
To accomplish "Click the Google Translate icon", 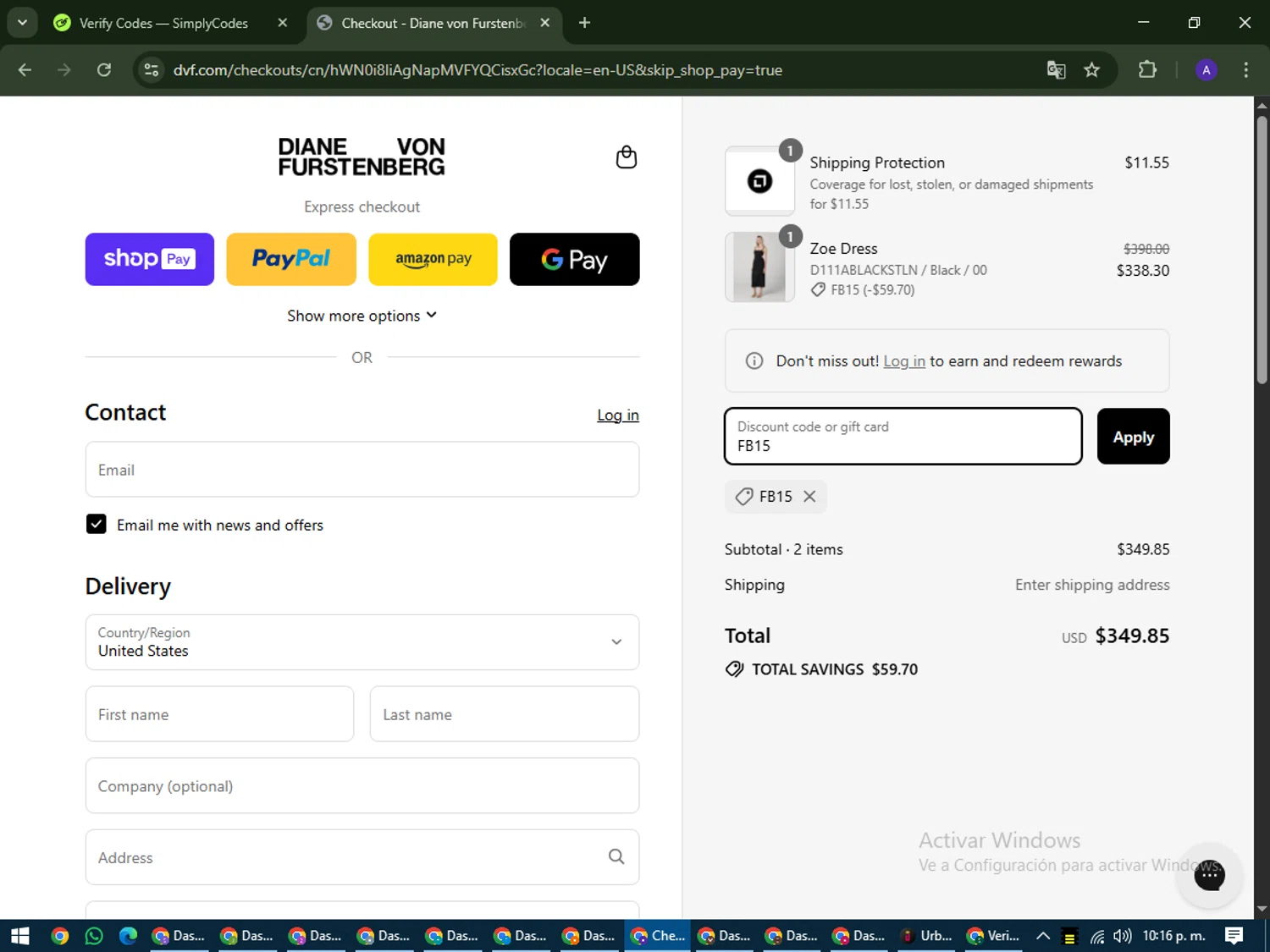I will pyautogui.click(x=1056, y=70).
